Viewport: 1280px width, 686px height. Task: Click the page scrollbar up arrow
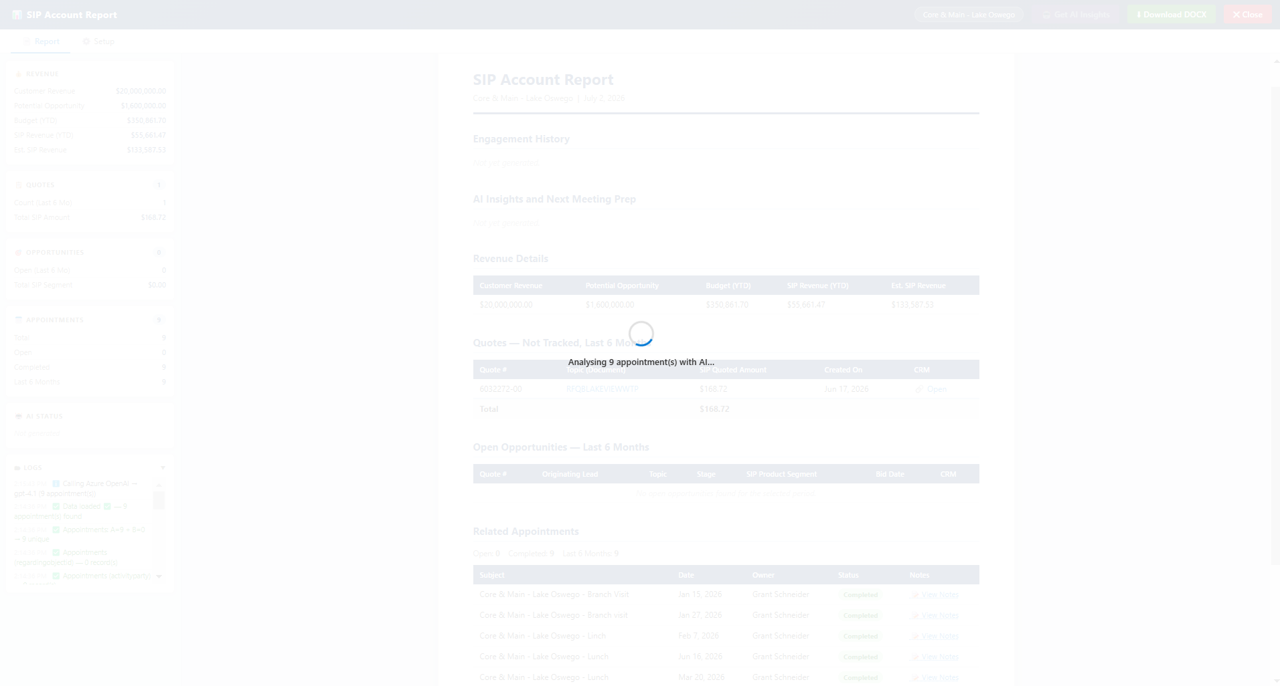click(x=1275, y=62)
